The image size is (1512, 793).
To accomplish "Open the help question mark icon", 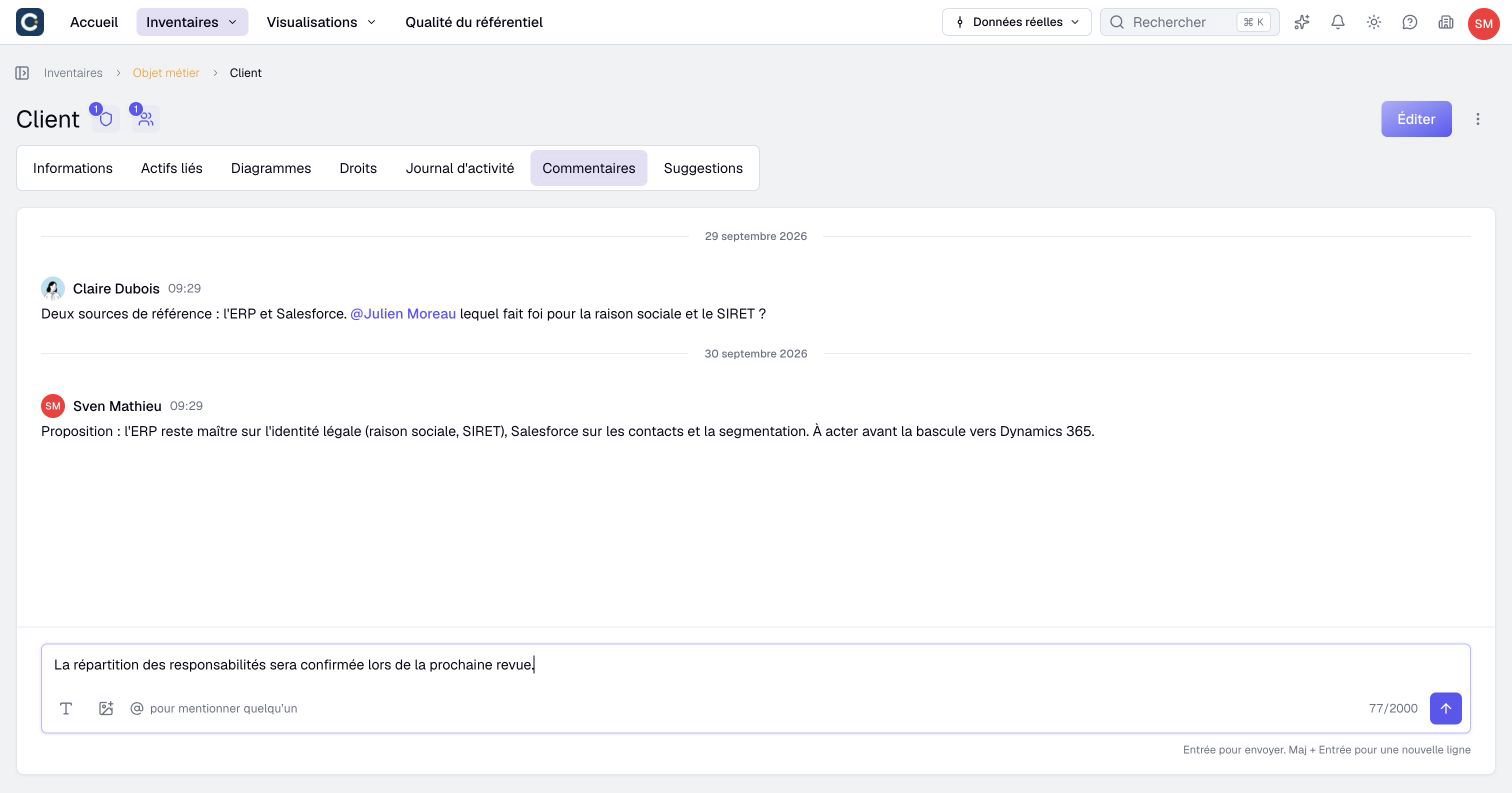I will pos(1410,22).
